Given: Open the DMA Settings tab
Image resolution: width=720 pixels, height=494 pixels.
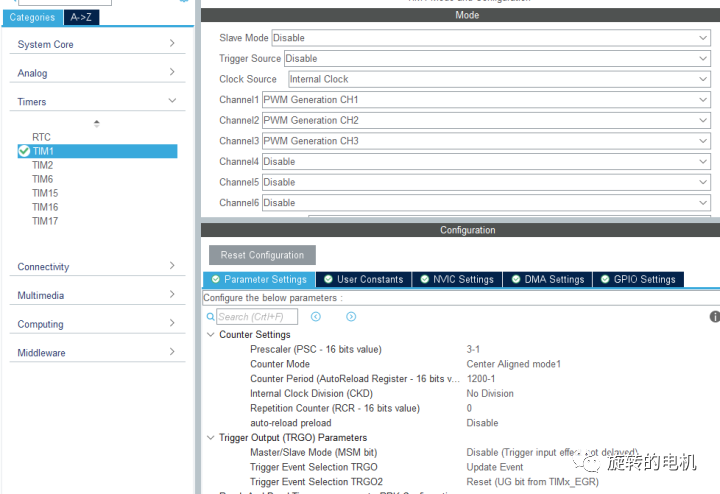Looking at the screenshot, I should point(548,279).
